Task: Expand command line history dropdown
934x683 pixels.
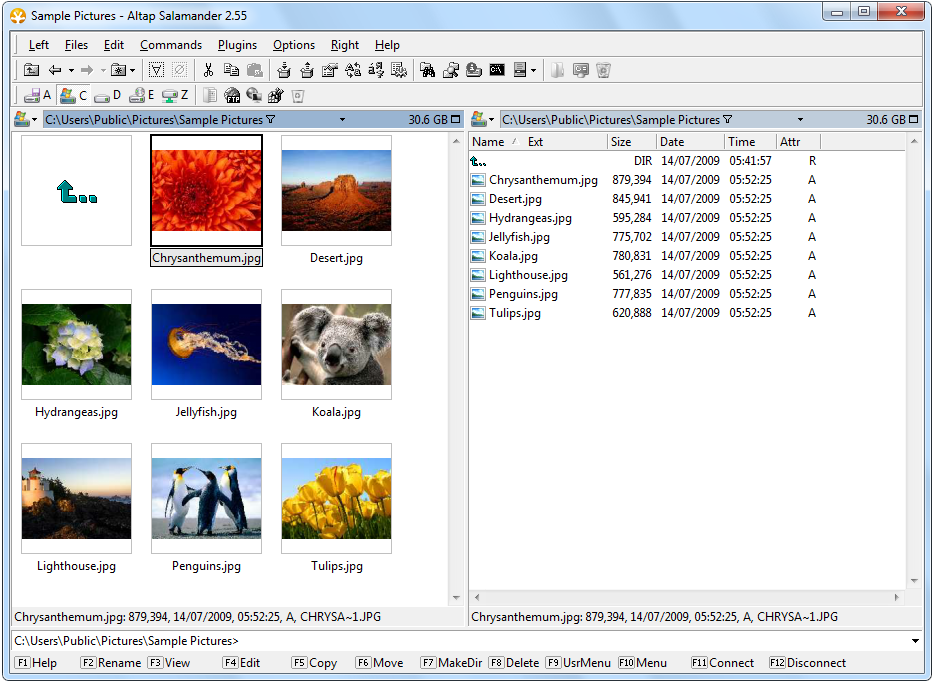Action: [915, 641]
